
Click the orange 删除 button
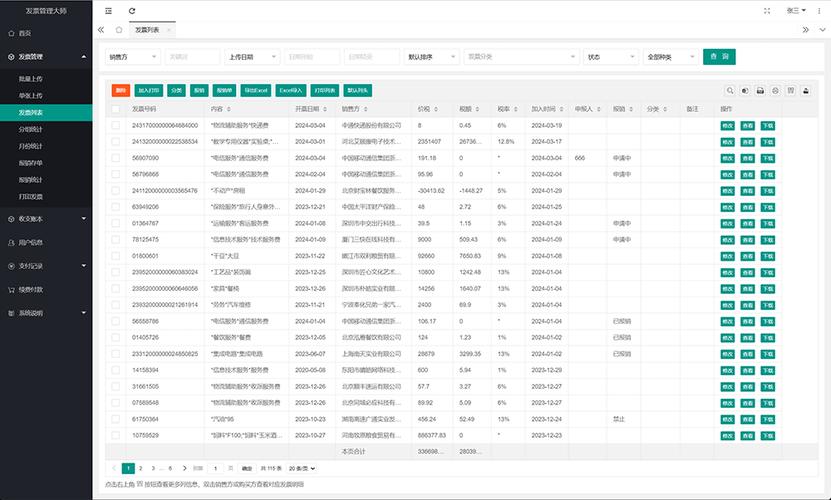coord(121,91)
